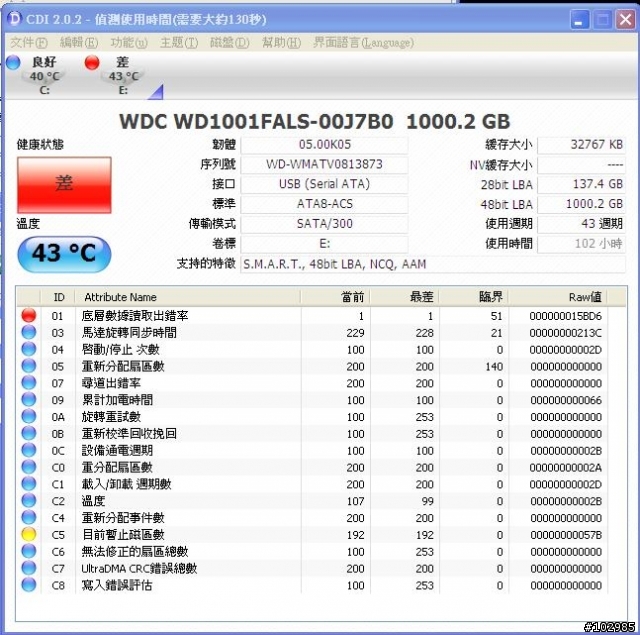
Task: Select the blue status icon for drive C:
Action: click(13, 62)
